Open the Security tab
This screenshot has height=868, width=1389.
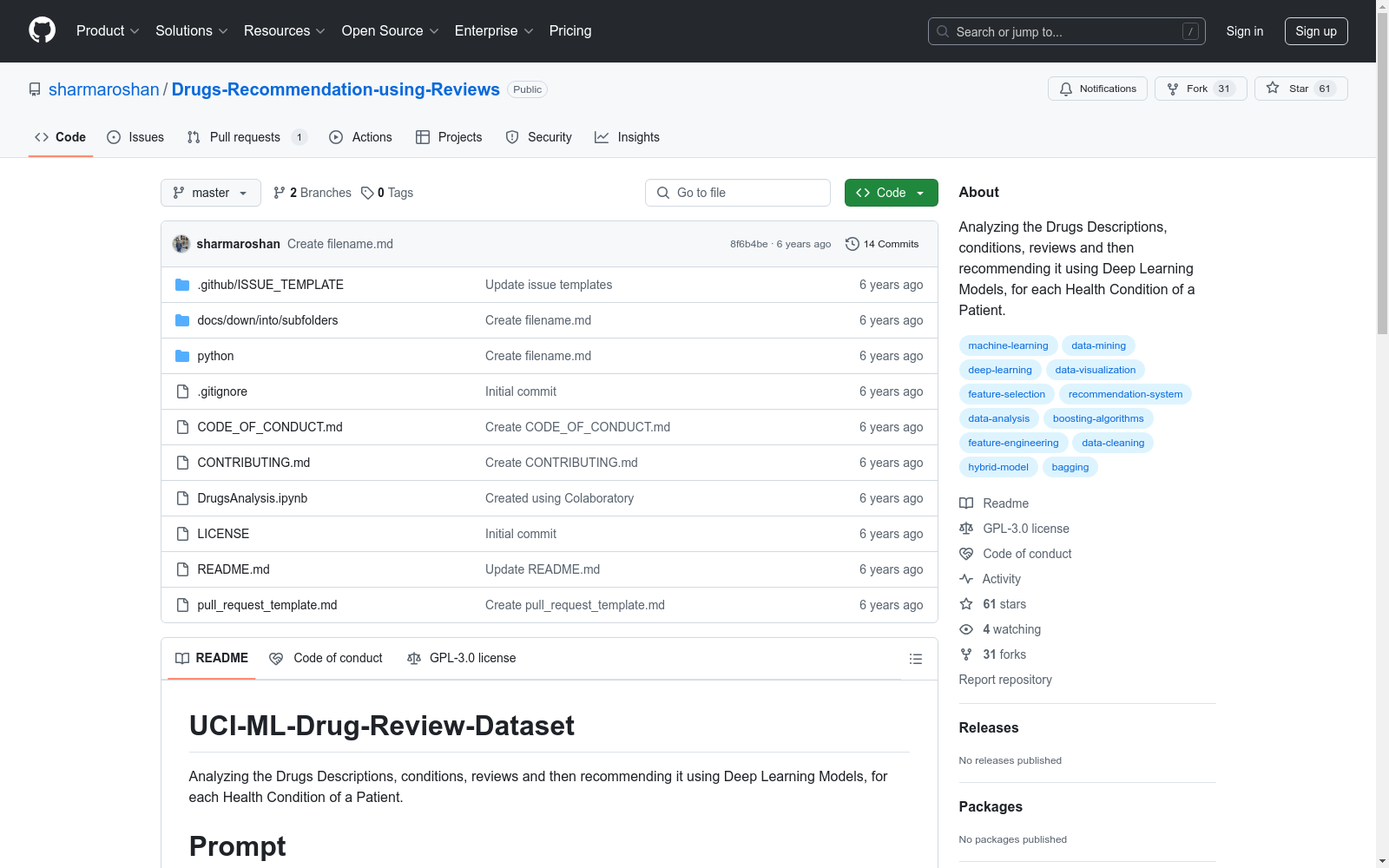539,137
